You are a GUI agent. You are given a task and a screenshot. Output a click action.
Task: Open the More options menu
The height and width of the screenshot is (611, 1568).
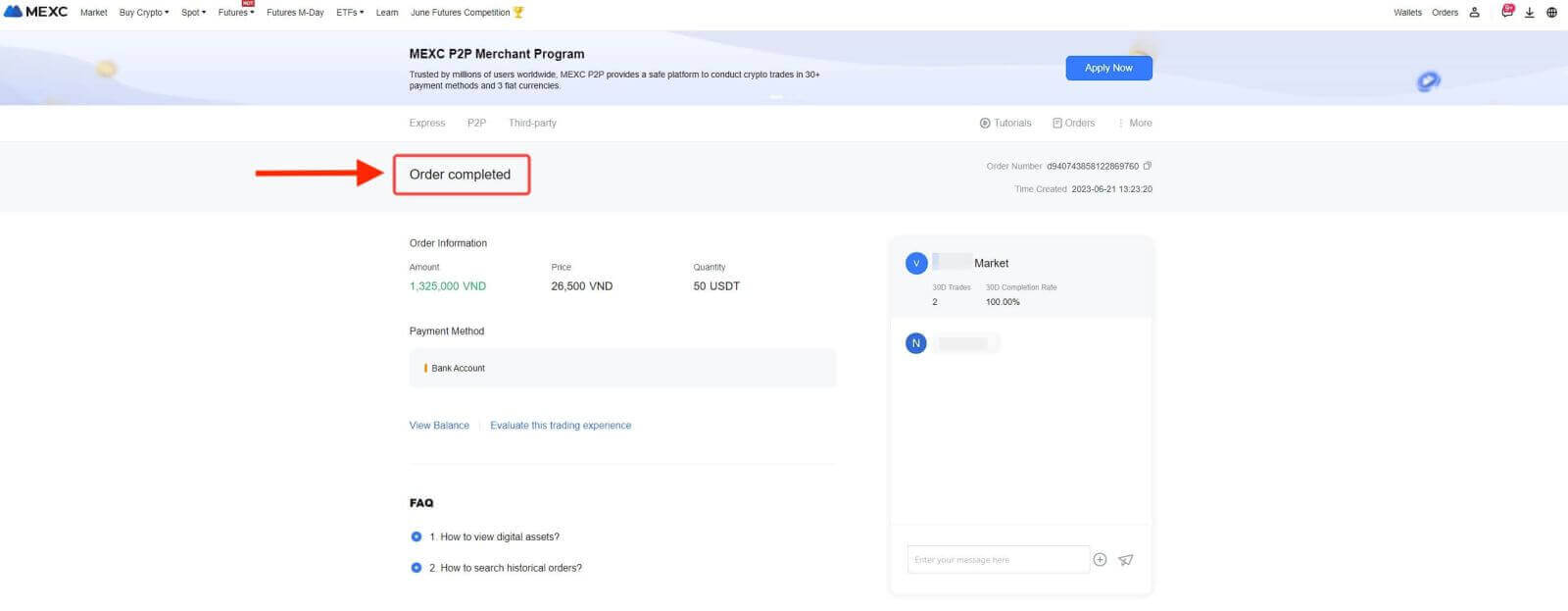pos(1134,123)
